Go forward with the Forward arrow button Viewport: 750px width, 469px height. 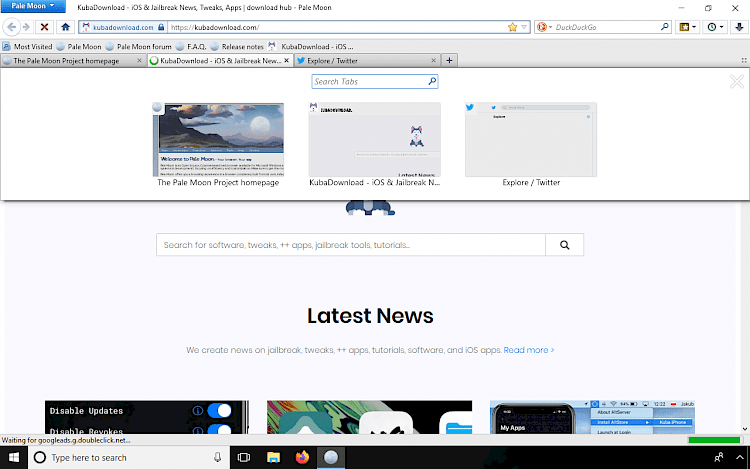tap(26, 27)
